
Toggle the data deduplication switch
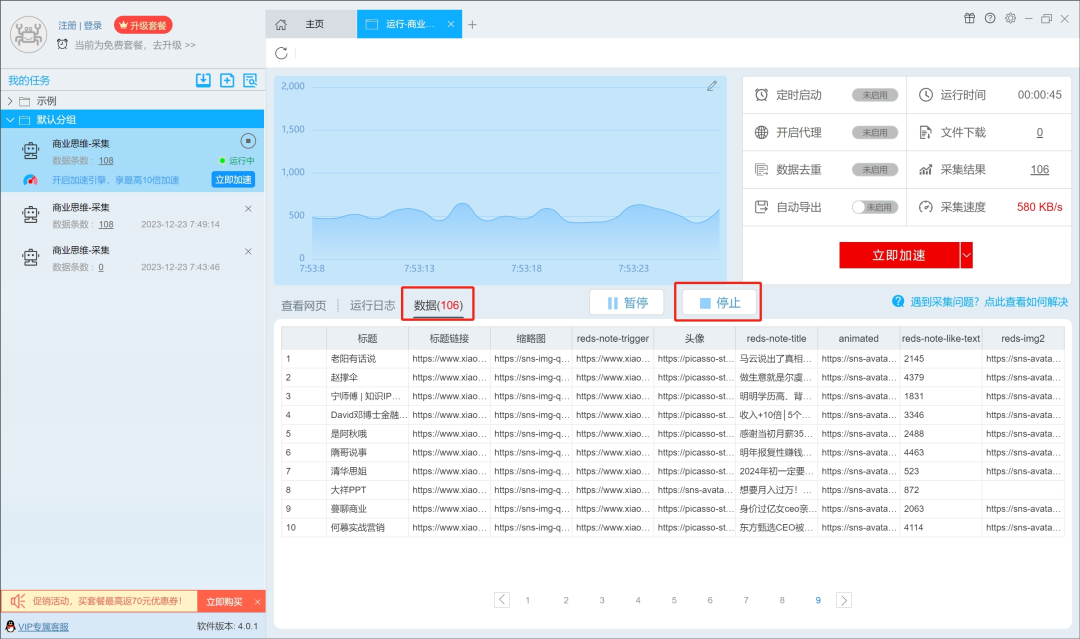point(875,169)
